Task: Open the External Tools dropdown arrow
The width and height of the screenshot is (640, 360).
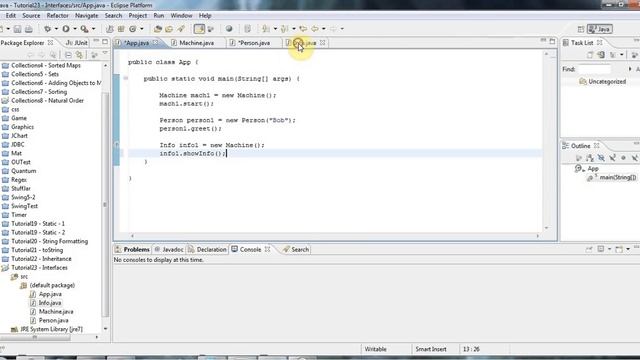Action: point(93,29)
